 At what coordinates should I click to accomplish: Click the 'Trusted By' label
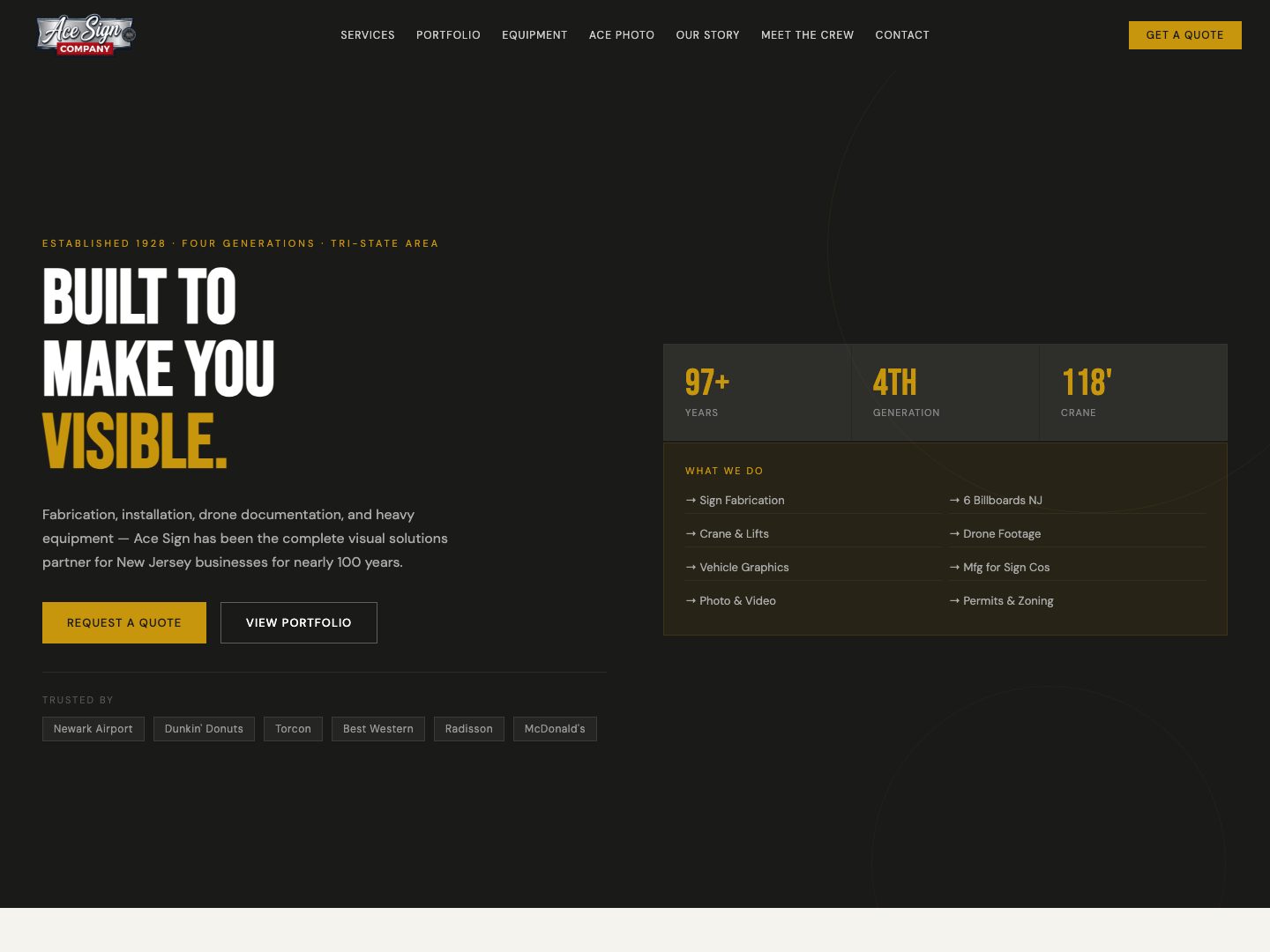[x=78, y=700]
